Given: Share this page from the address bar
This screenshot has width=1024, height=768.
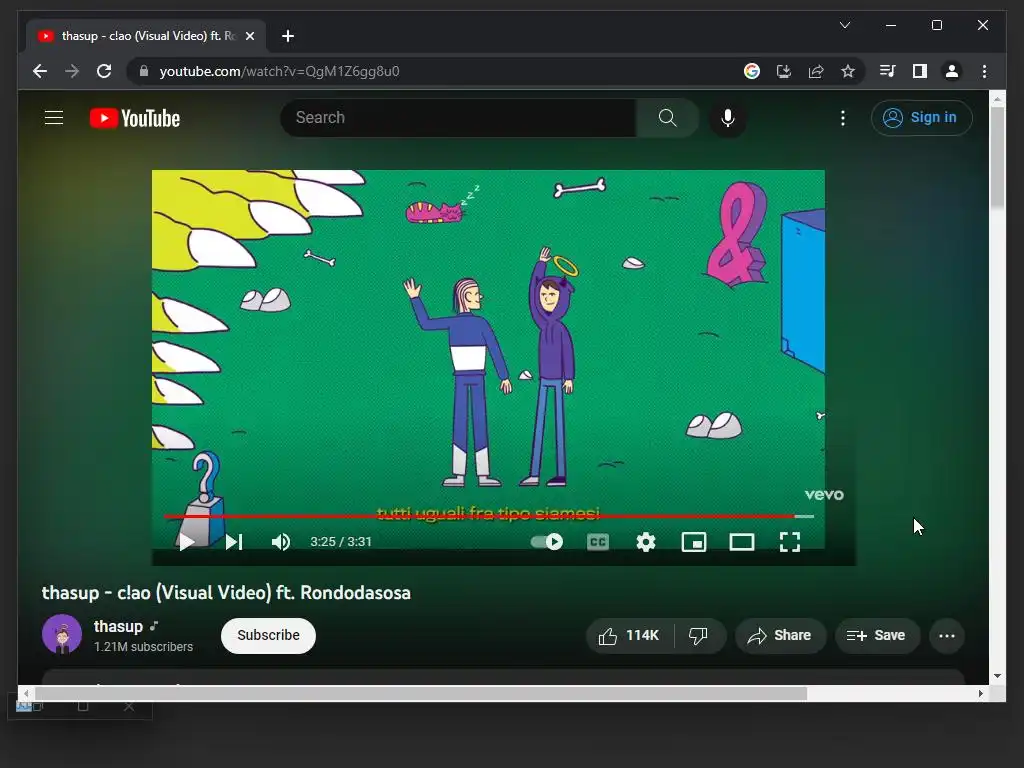Looking at the screenshot, I should coord(816,71).
